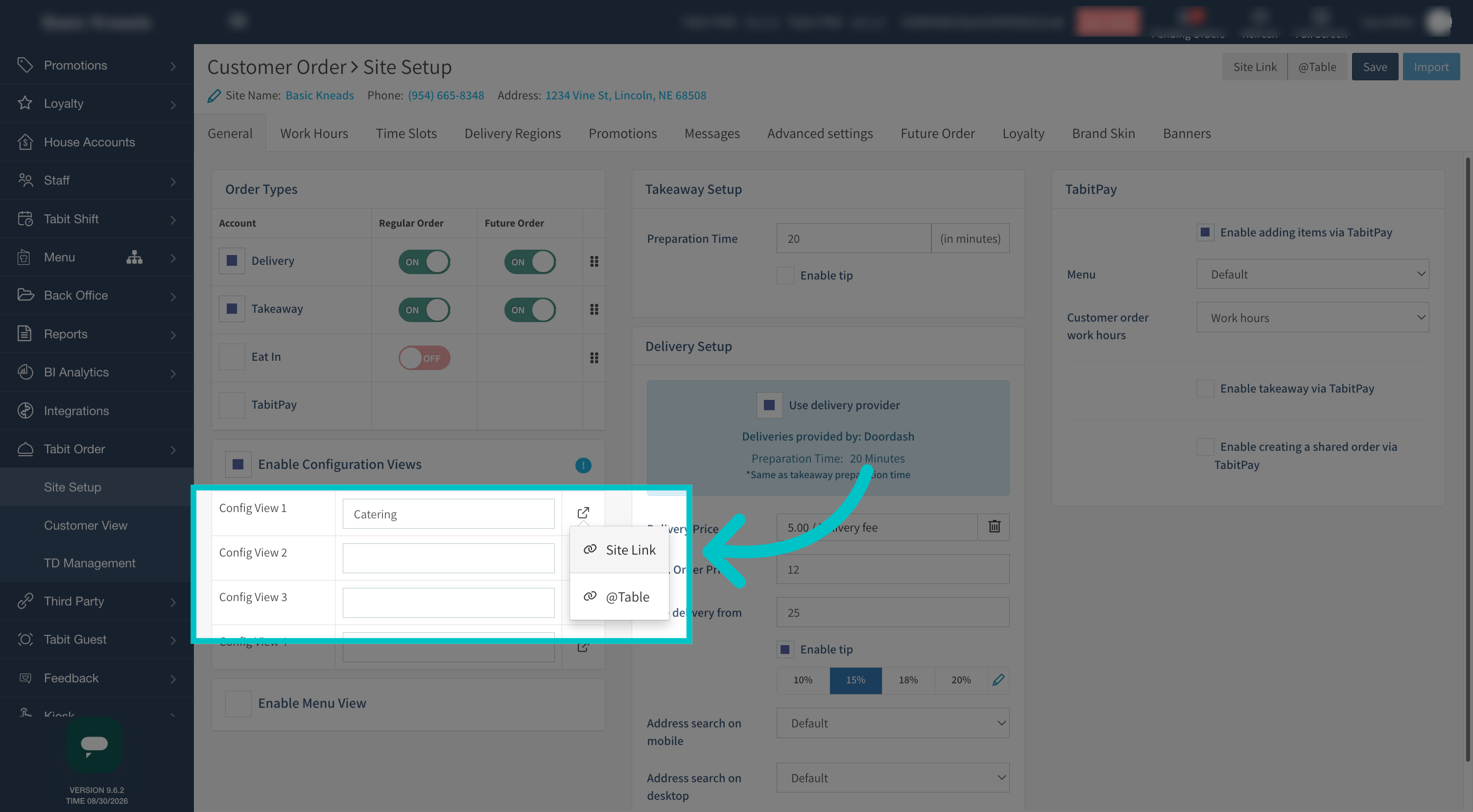Image resolution: width=1473 pixels, height=812 pixels.
Task: Click the Takeaway row drag handle icon
Action: (x=594, y=309)
